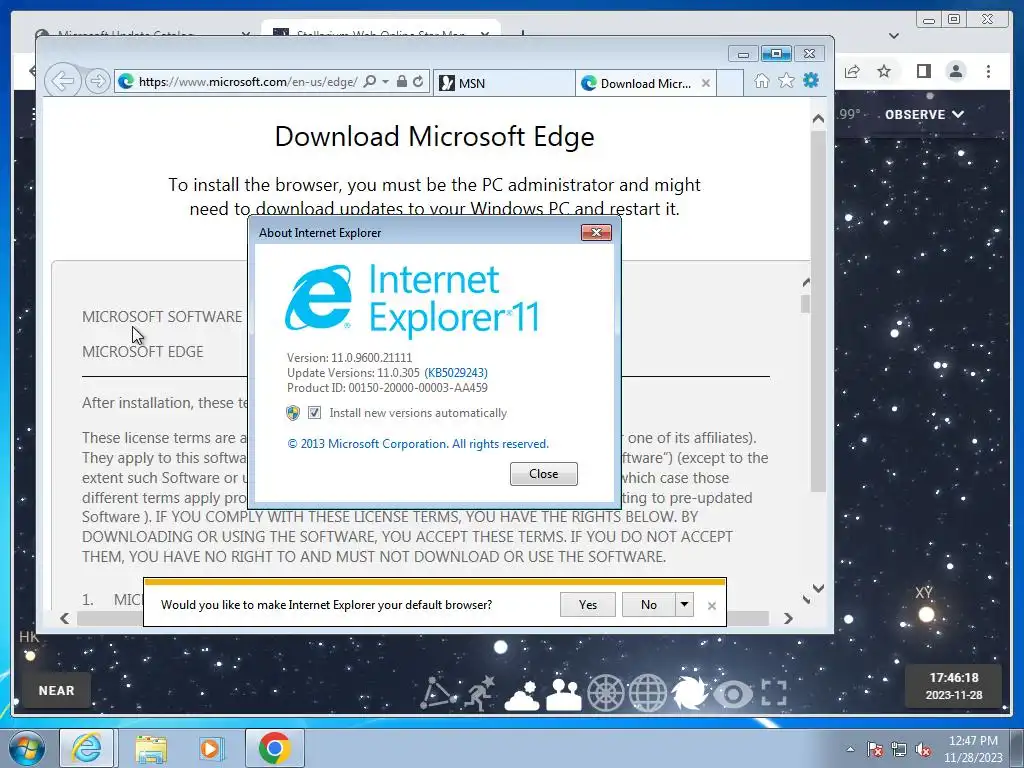1024x768 pixels.
Task: Toggle atmosphere icon in Stellarium toolbar
Action: 522,694
